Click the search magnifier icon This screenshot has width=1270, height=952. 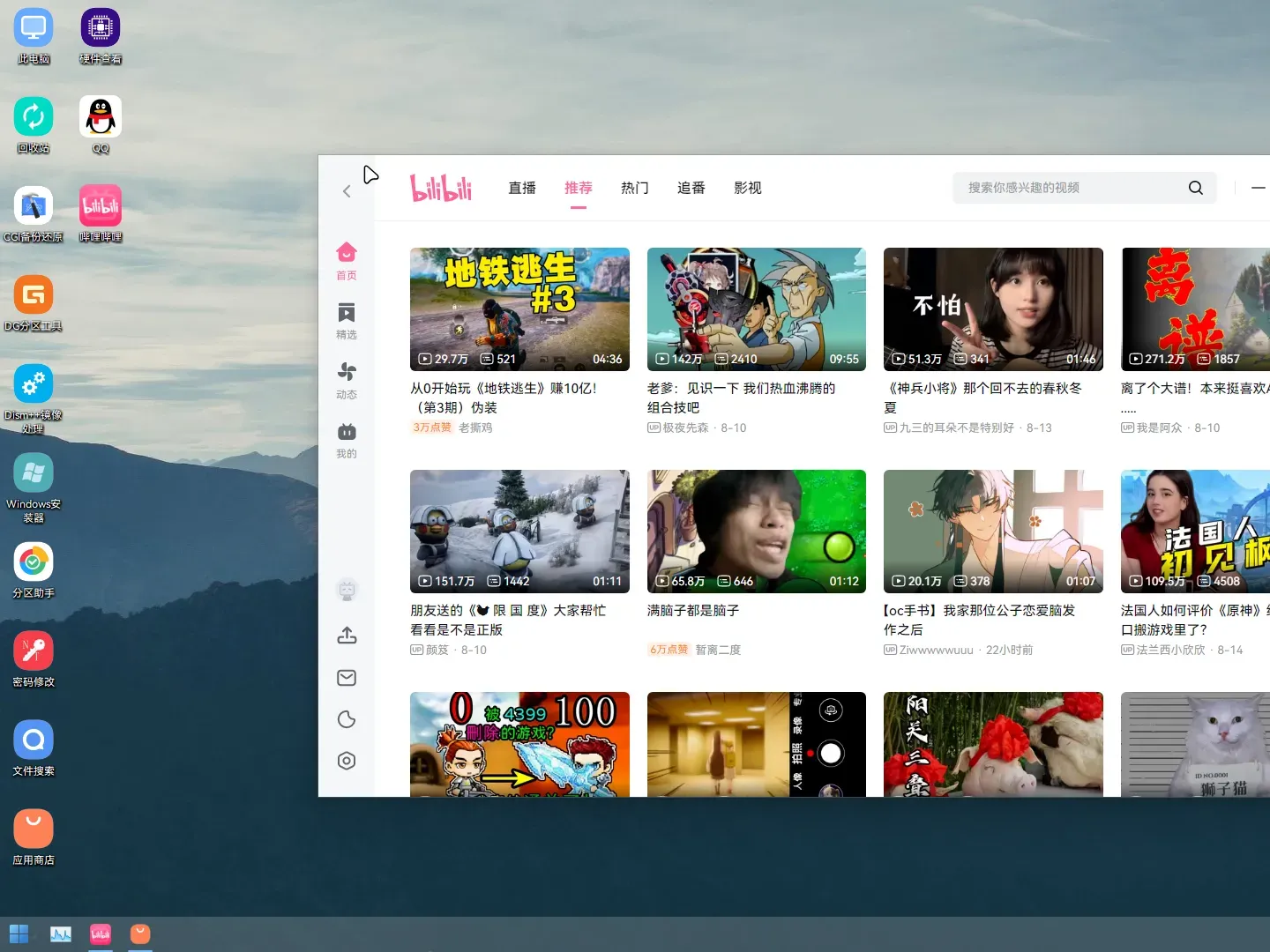1195,188
